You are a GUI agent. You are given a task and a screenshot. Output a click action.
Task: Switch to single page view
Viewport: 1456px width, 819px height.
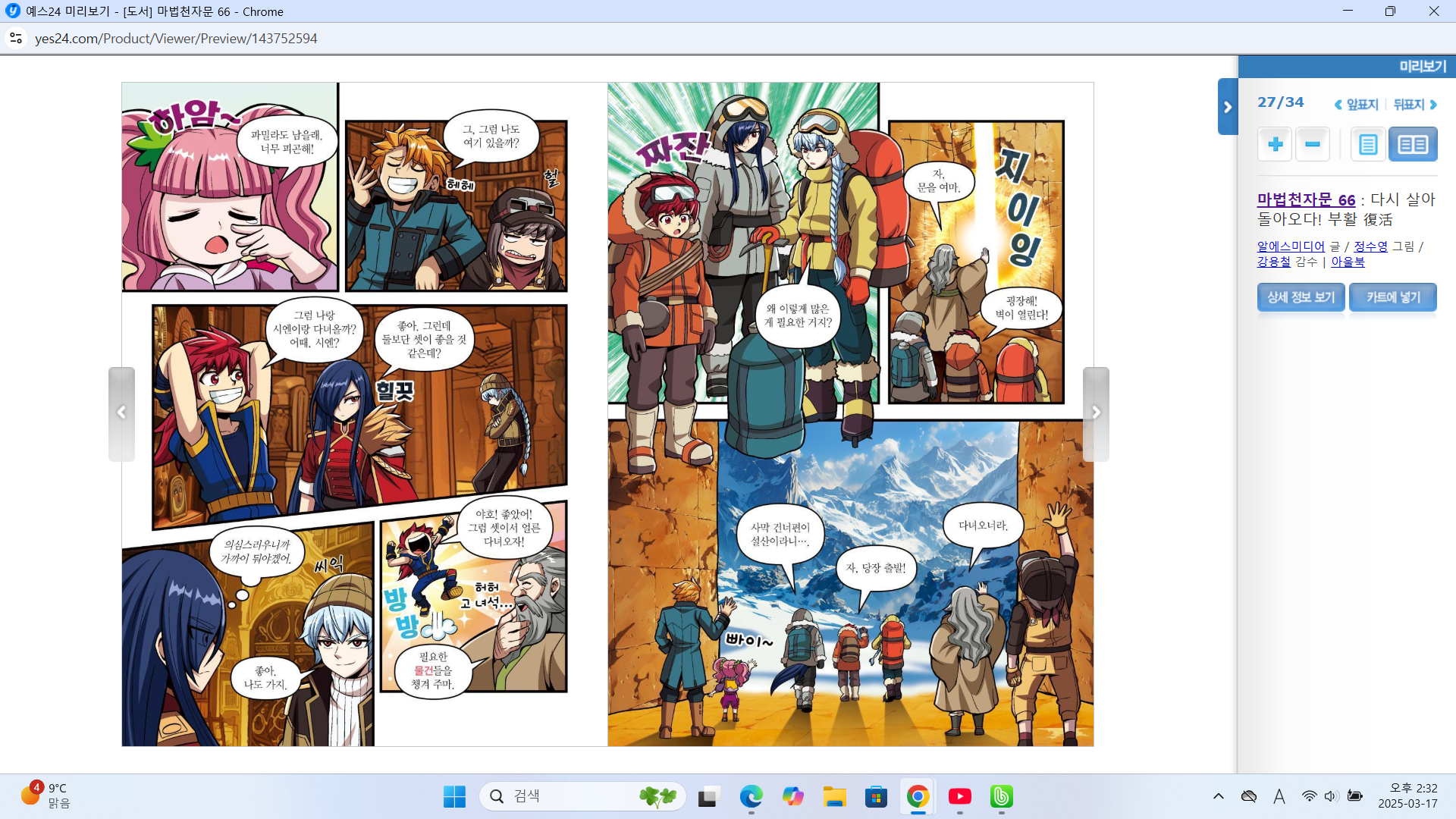(x=1368, y=144)
